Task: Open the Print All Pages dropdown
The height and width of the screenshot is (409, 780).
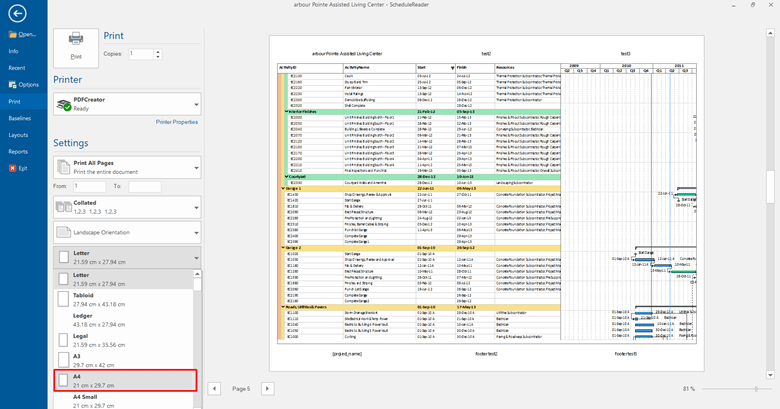Action: (x=127, y=167)
